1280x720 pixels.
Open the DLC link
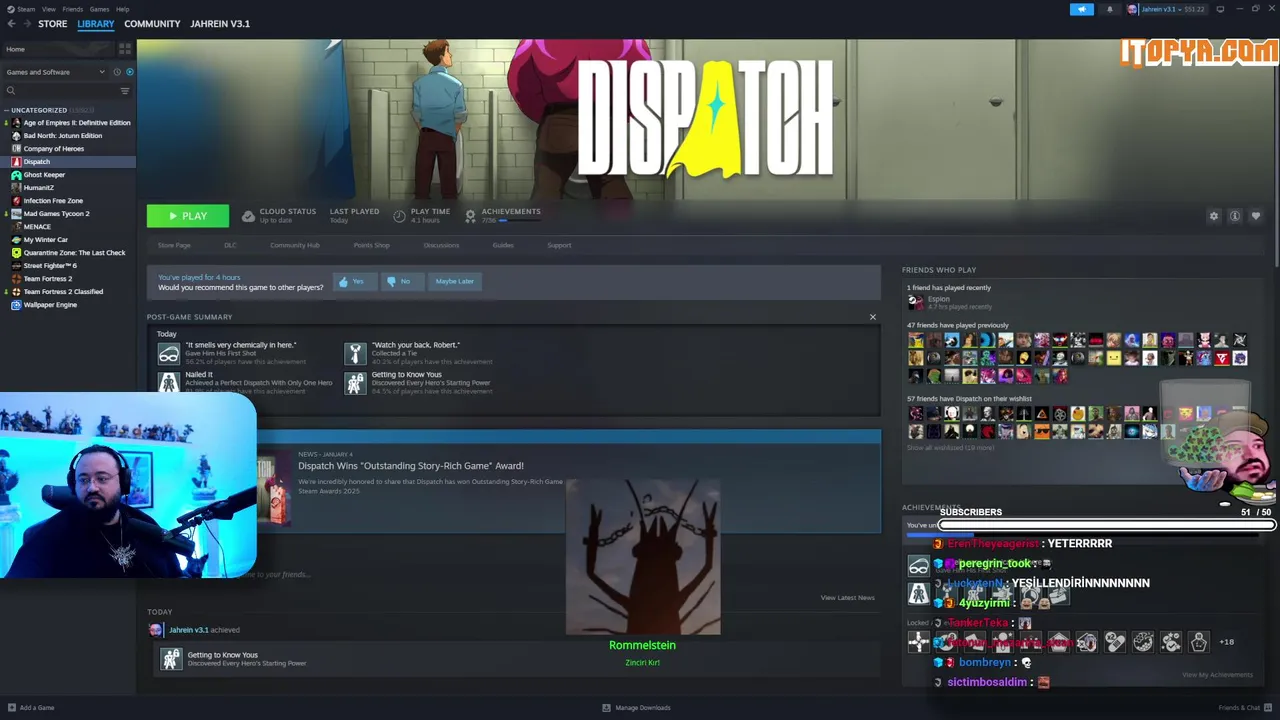[230, 245]
